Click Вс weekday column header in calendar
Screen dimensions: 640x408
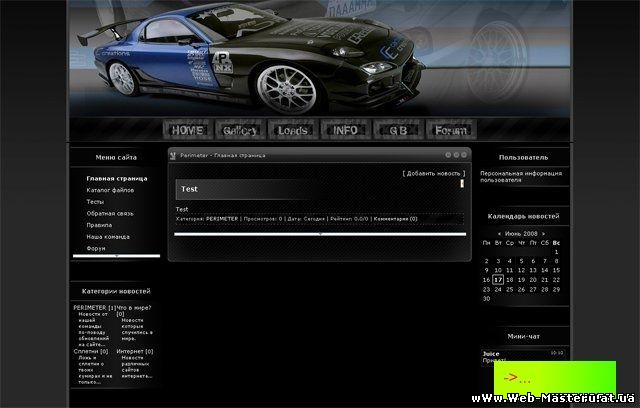tap(556, 243)
